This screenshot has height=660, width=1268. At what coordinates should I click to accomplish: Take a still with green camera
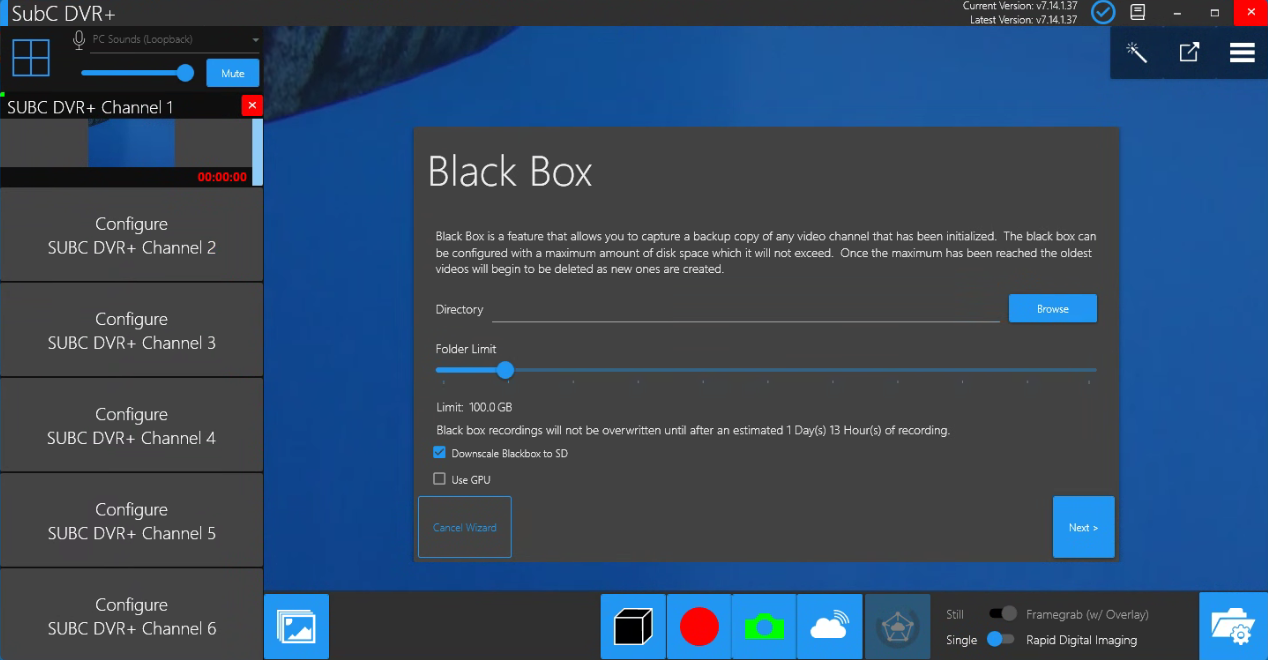click(765, 627)
